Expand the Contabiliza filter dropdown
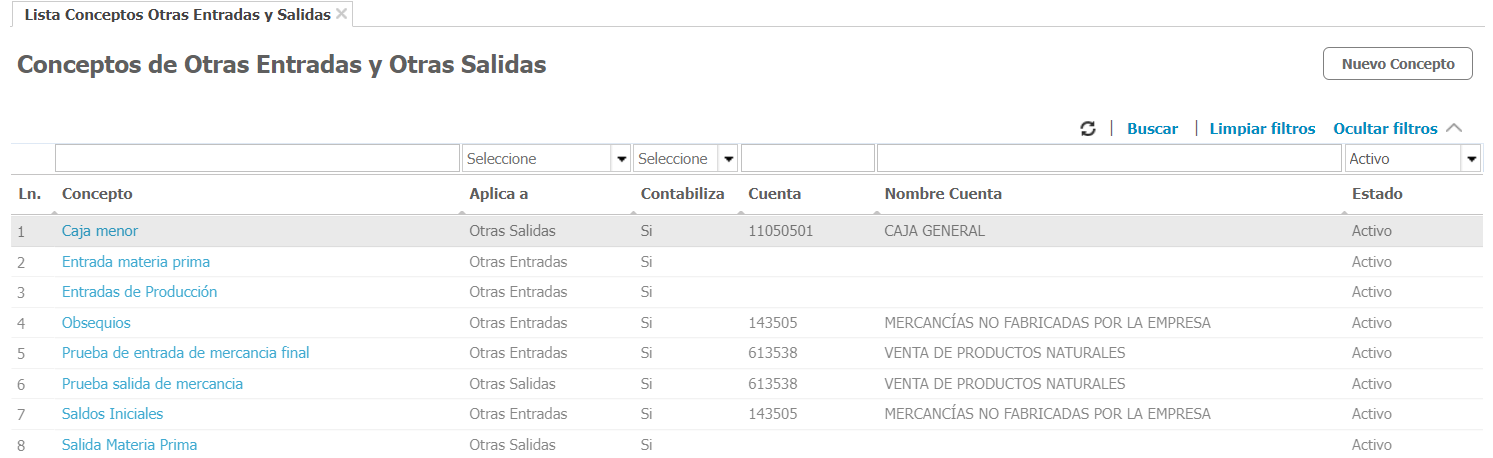 729,159
